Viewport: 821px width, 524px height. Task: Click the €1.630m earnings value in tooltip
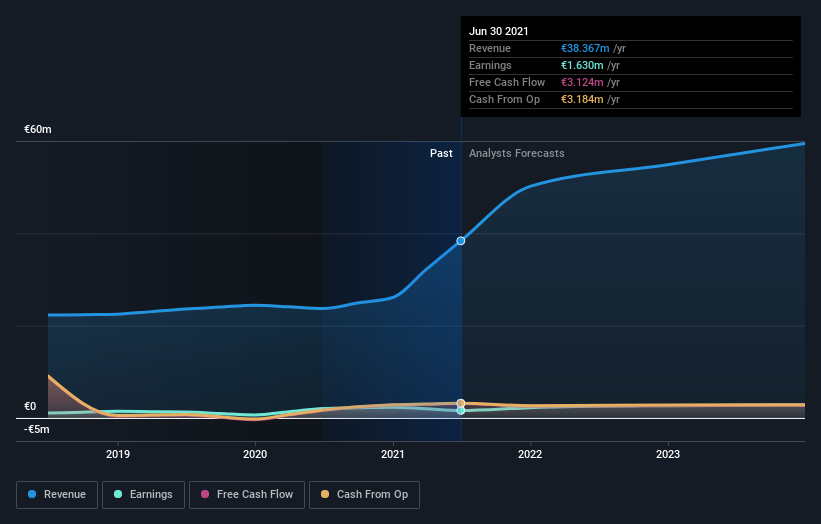click(x=582, y=65)
